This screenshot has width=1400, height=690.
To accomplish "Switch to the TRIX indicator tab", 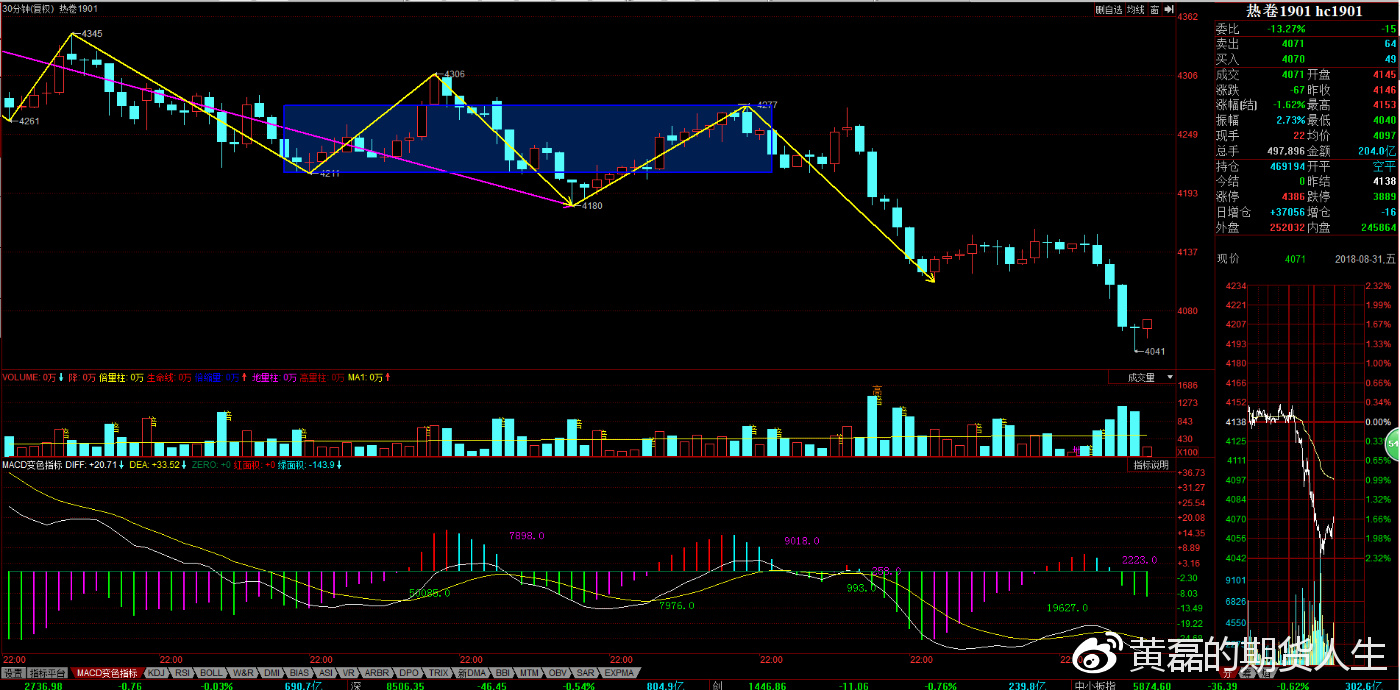I will pos(438,673).
